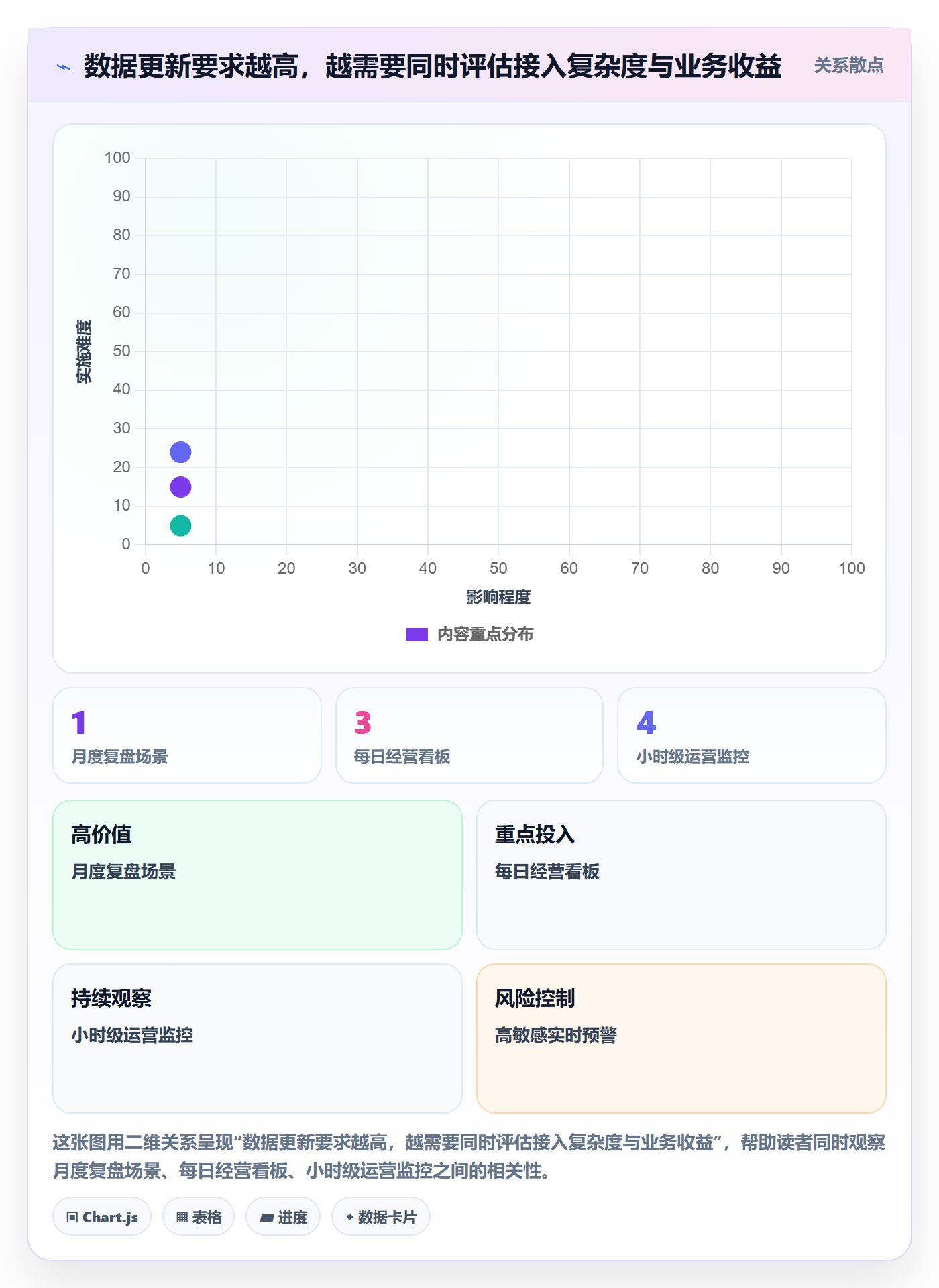Click the 影响程度 x-axis title
Screen dimensions: 939x1288
click(498, 597)
